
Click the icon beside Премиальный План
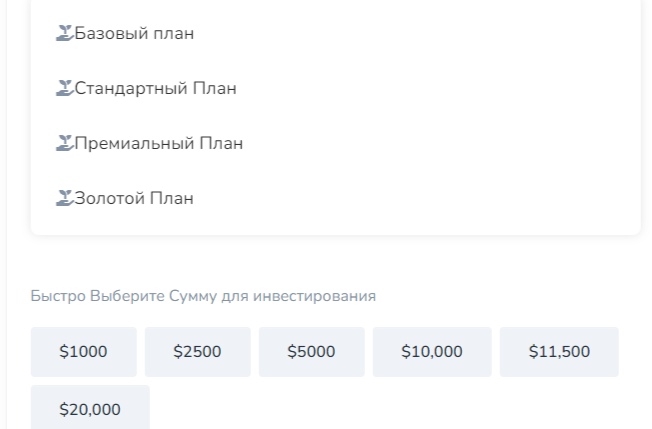pyautogui.click(x=65, y=144)
